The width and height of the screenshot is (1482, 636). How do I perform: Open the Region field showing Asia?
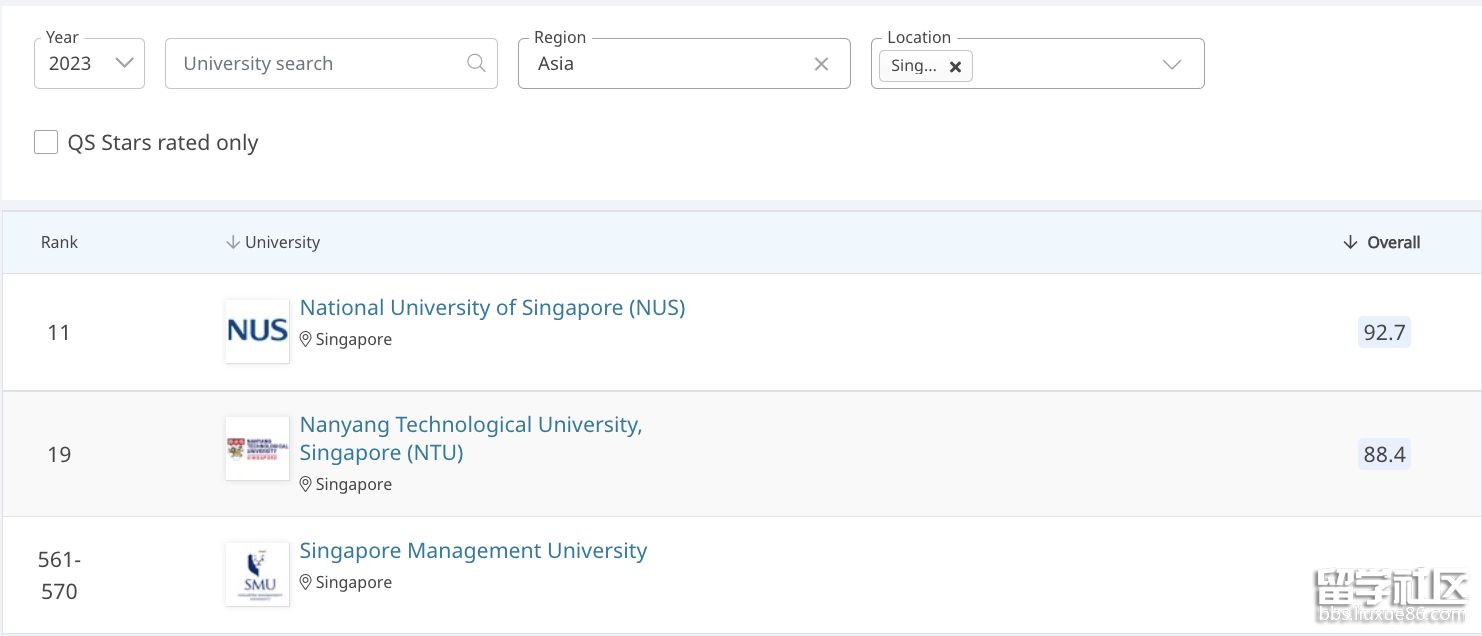pos(684,63)
